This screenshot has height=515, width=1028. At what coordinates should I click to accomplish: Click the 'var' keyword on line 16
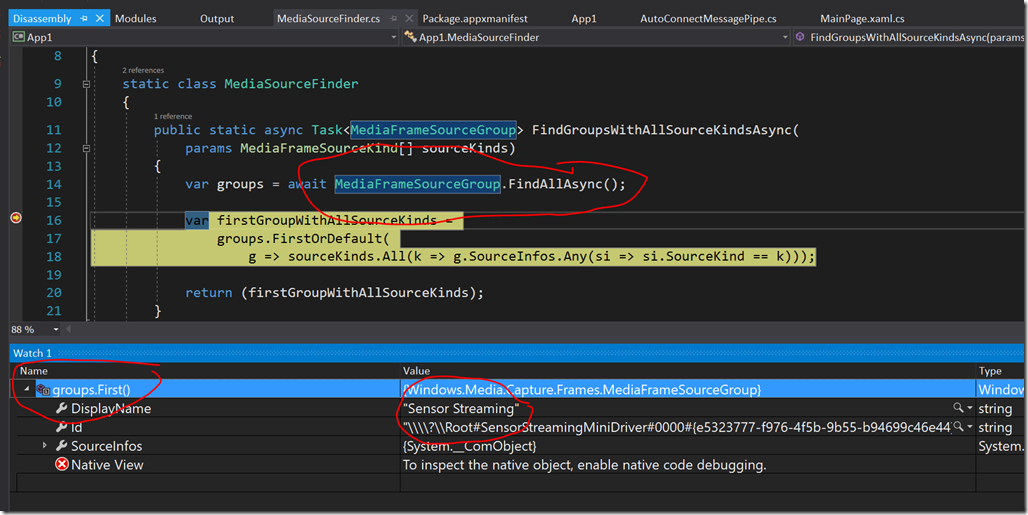(x=197, y=220)
